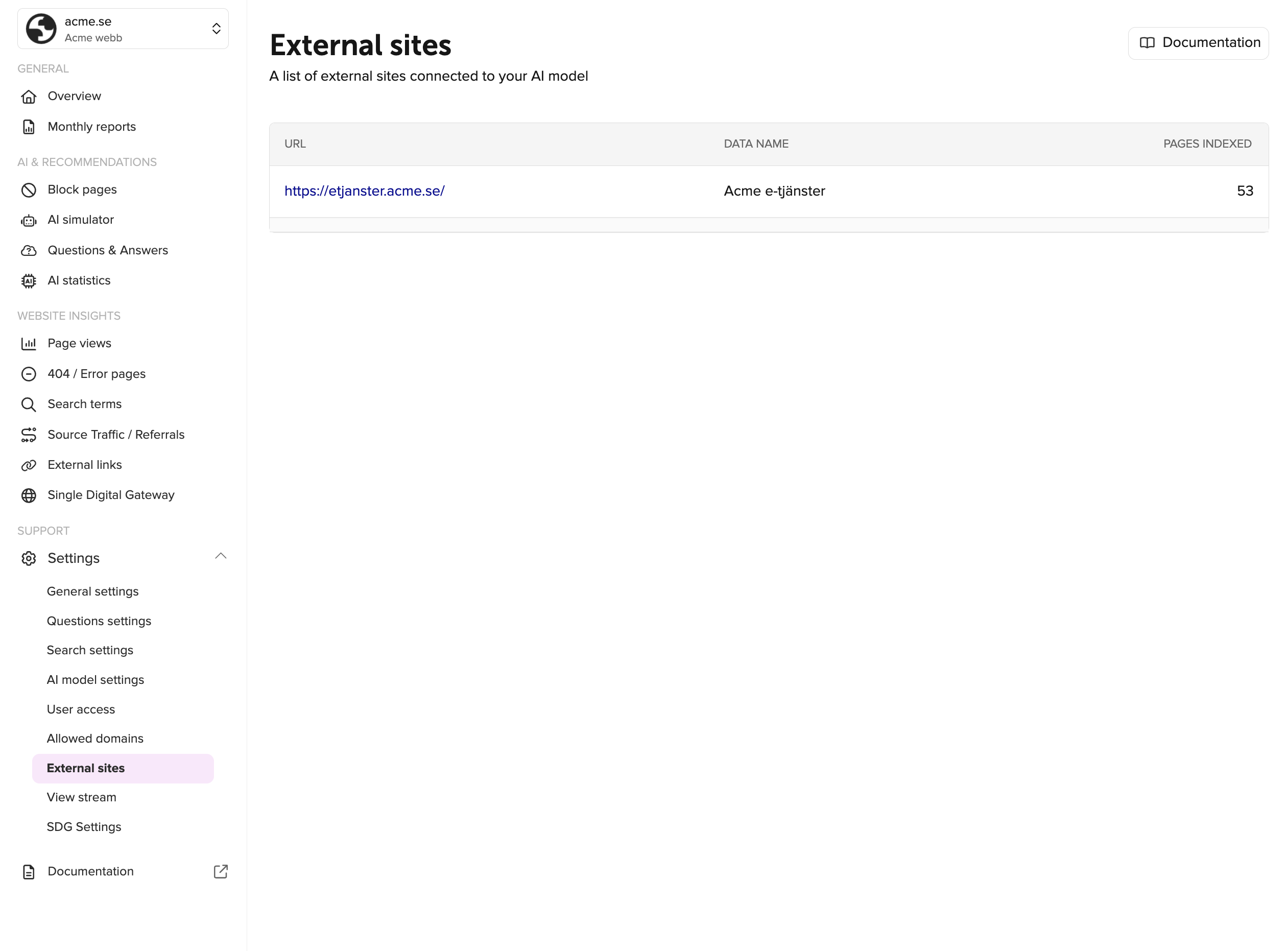
Task: Open Block pages via its prohibition icon
Action: click(28, 190)
